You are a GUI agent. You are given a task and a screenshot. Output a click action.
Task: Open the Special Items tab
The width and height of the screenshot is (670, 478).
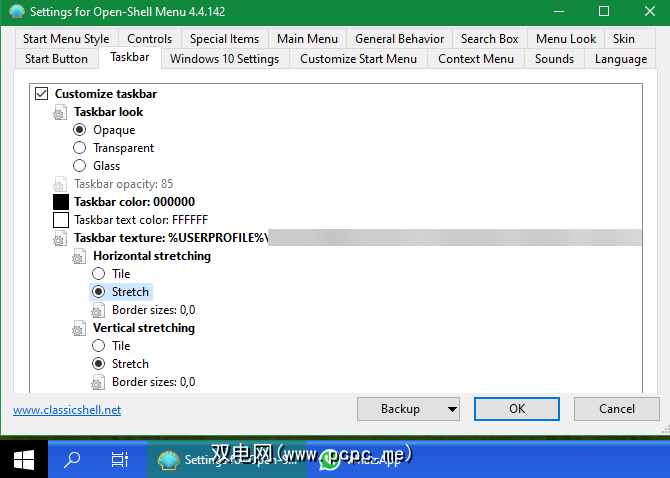click(224, 39)
